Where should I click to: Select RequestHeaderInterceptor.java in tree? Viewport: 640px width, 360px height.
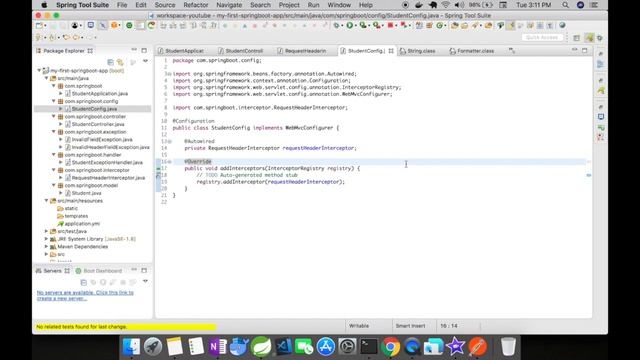point(108,178)
